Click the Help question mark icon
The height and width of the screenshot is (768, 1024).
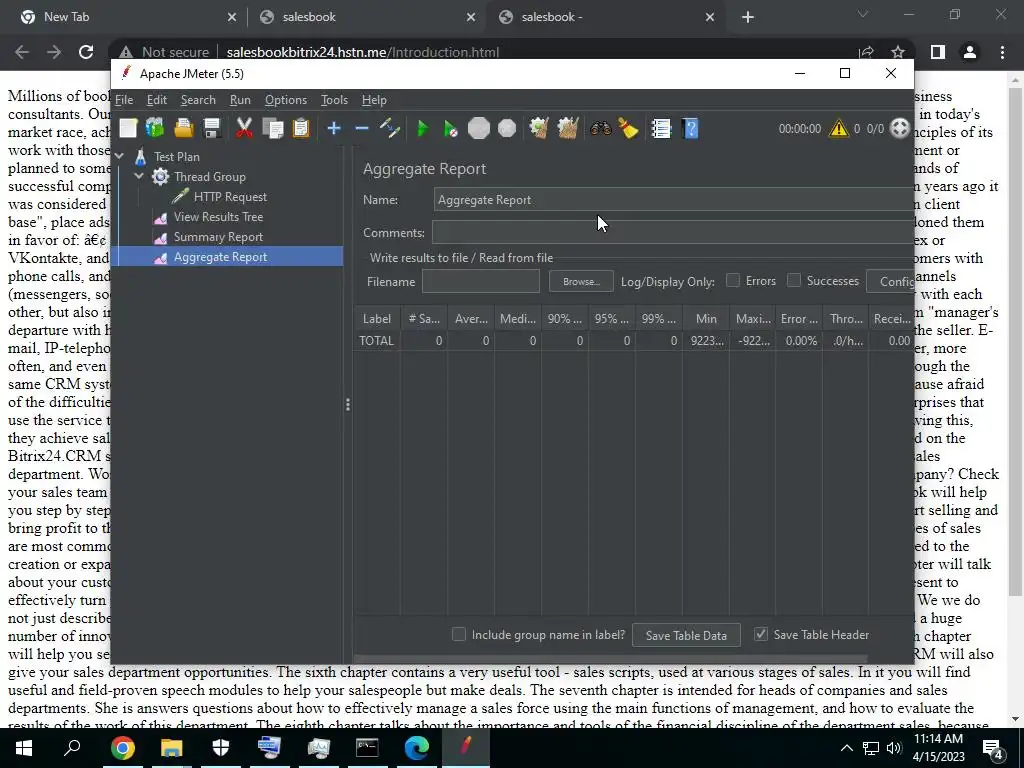pyautogui.click(x=690, y=129)
